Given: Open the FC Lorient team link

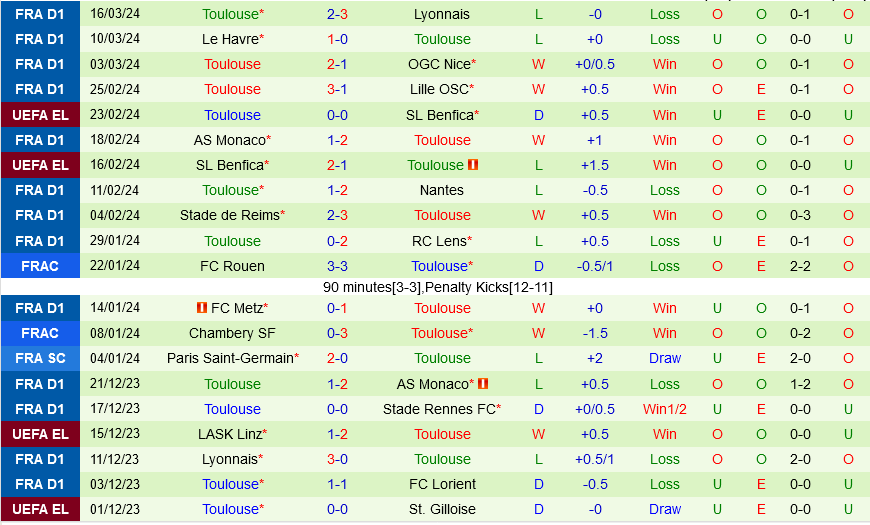Looking at the screenshot, I should coord(442,484).
